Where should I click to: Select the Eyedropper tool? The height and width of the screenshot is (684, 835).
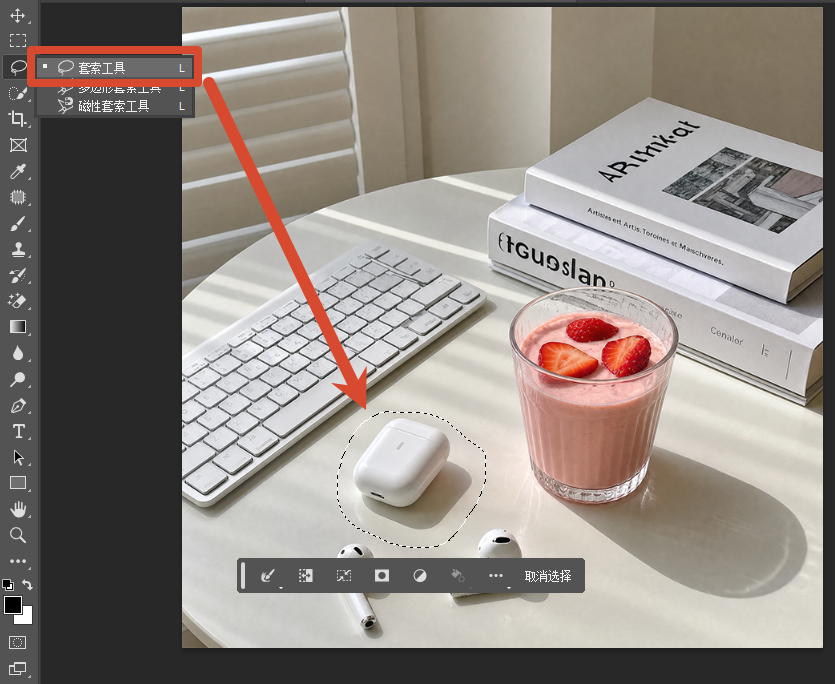click(x=18, y=171)
